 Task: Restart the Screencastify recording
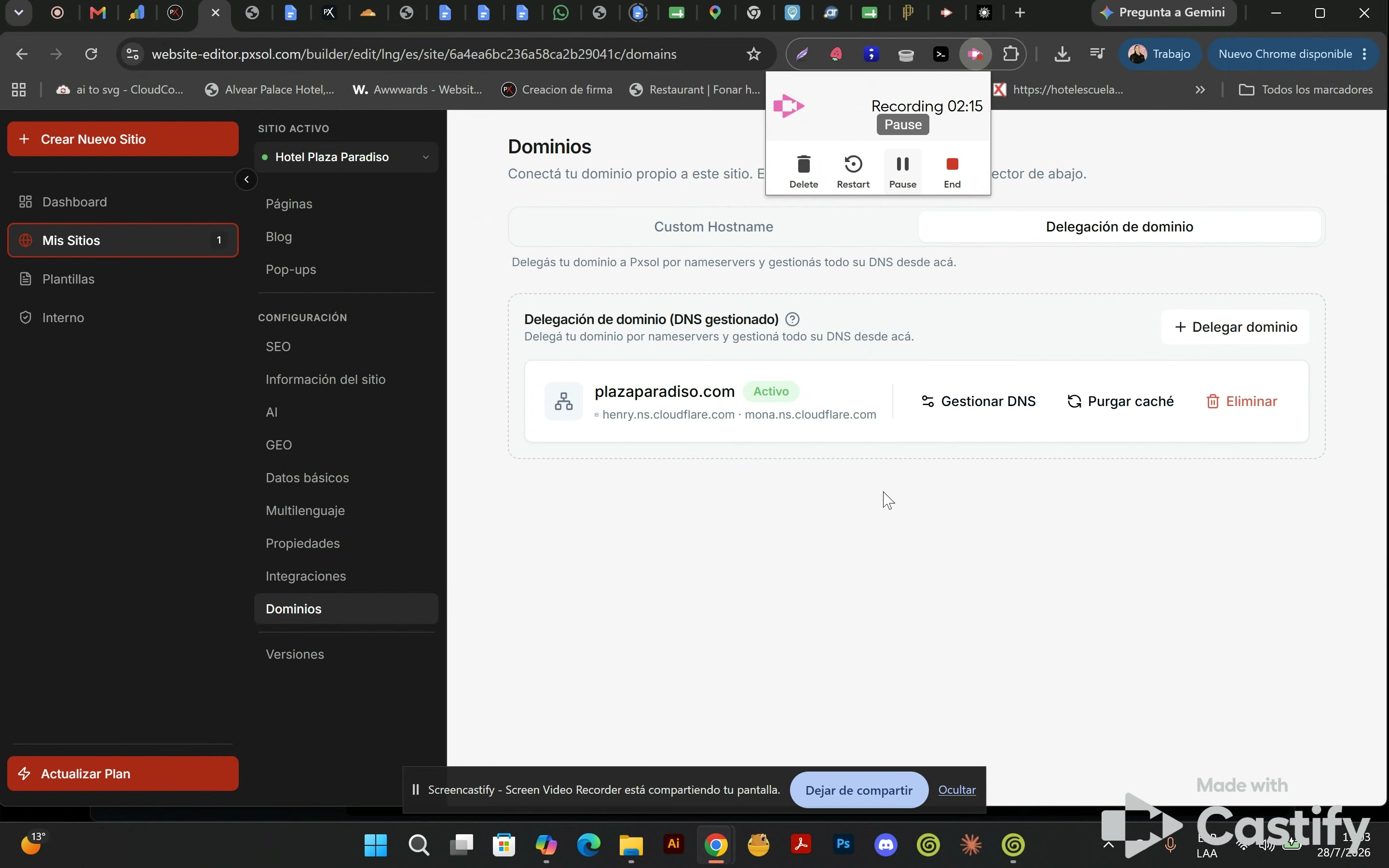[853, 171]
